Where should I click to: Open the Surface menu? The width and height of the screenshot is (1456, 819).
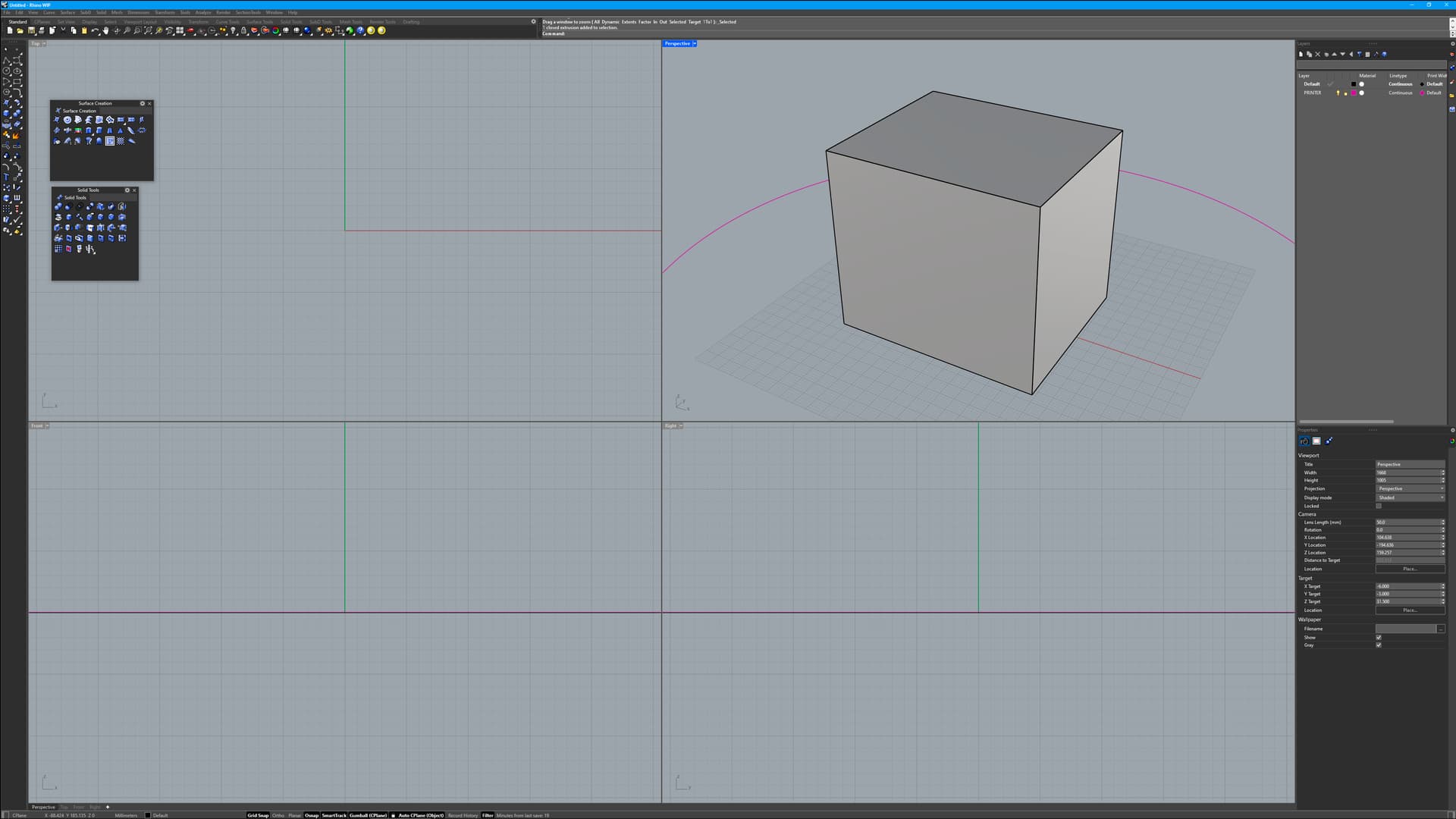click(67, 12)
